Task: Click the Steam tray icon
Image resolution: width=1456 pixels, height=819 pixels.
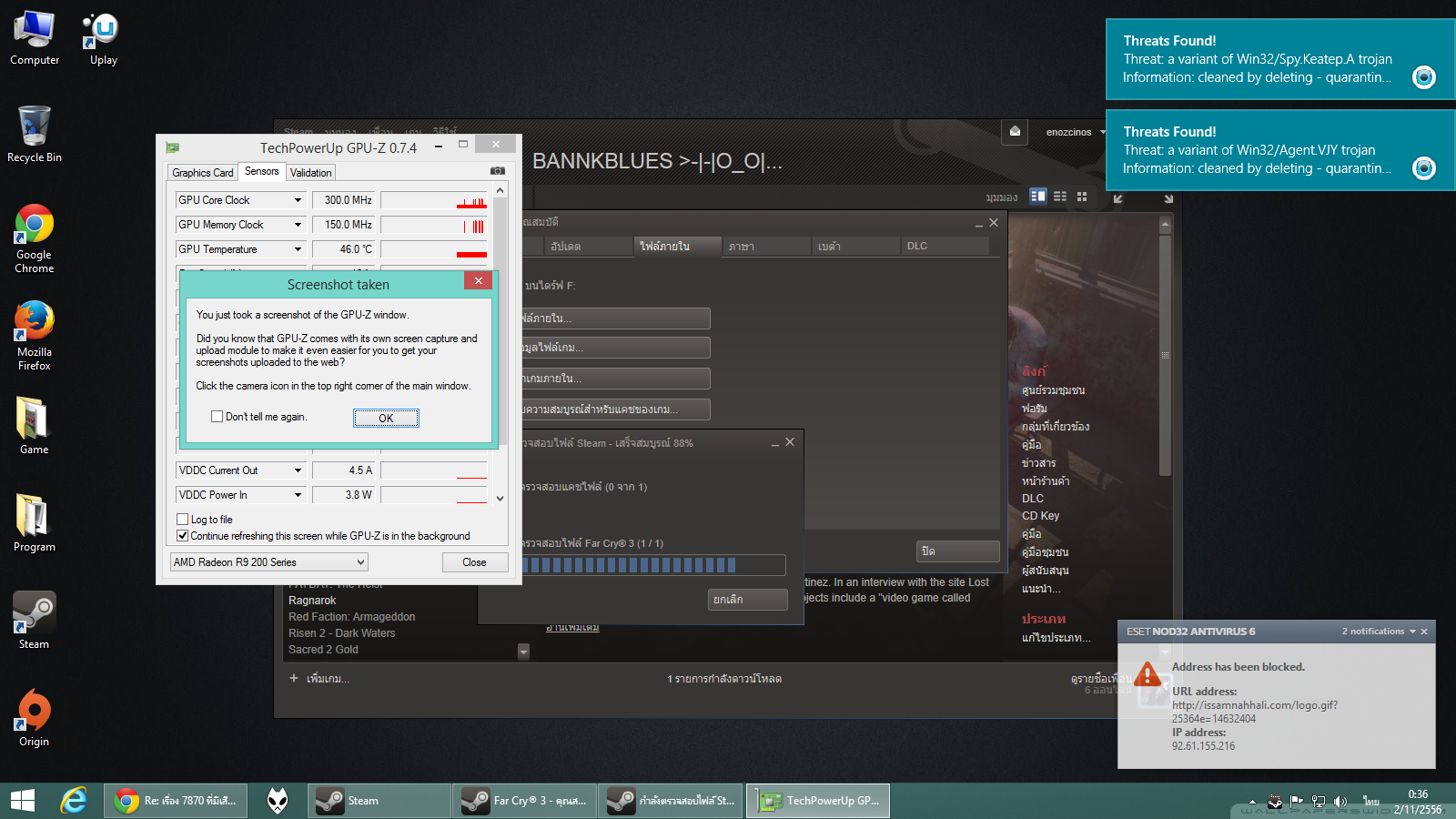Action: click(1276, 802)
